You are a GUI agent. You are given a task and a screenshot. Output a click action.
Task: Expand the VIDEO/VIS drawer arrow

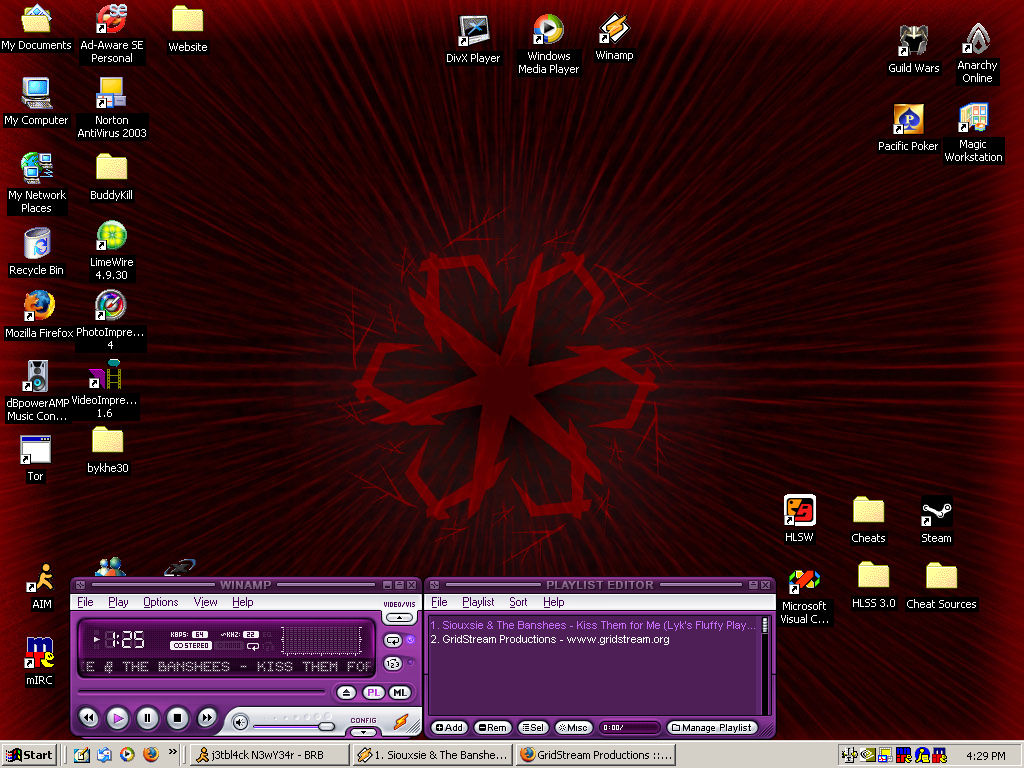pyautogui.click(x=399, y=617)
